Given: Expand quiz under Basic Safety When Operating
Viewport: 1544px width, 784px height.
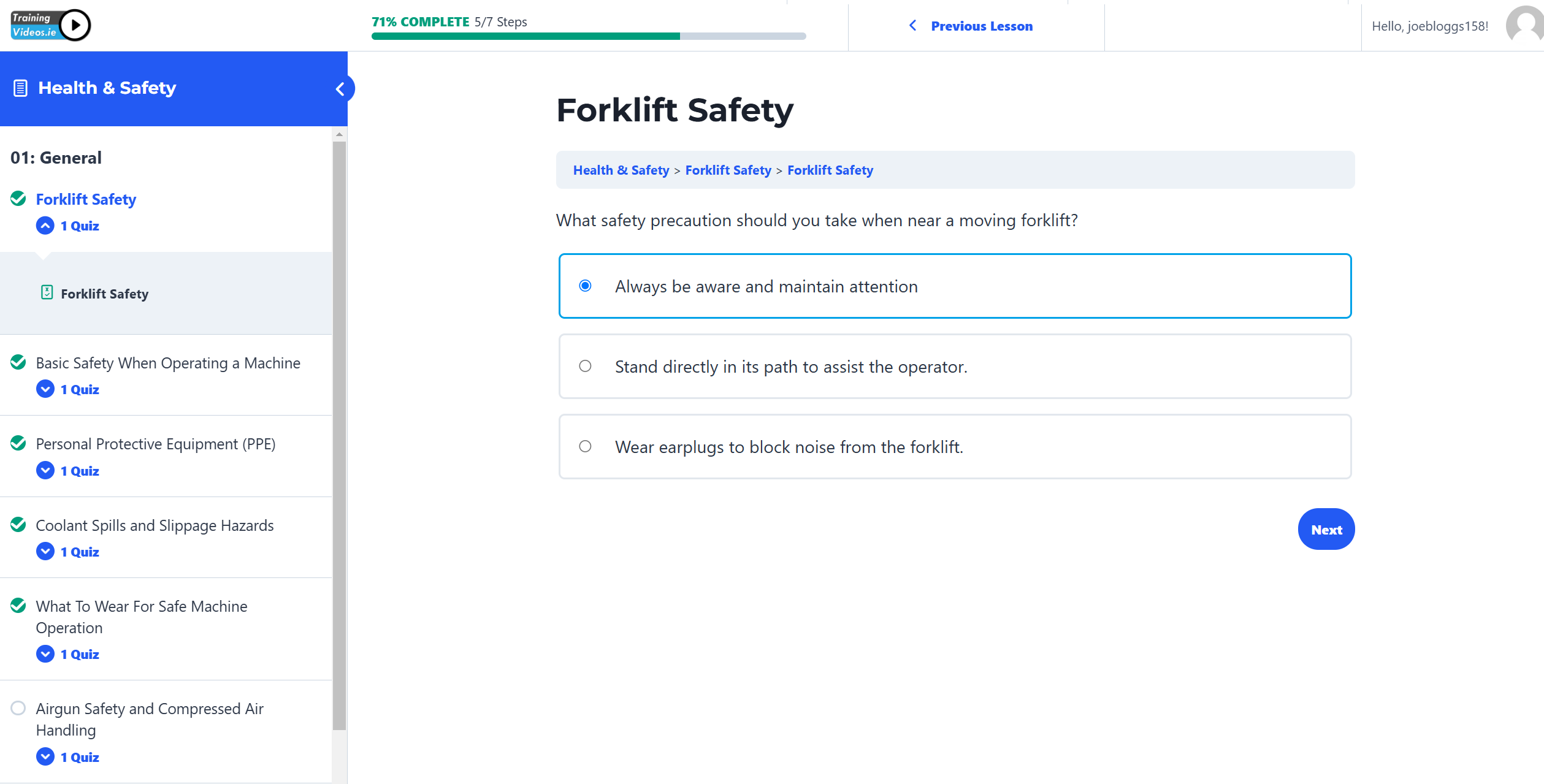Looking at the screenshot, I should (x=45, y=389).
